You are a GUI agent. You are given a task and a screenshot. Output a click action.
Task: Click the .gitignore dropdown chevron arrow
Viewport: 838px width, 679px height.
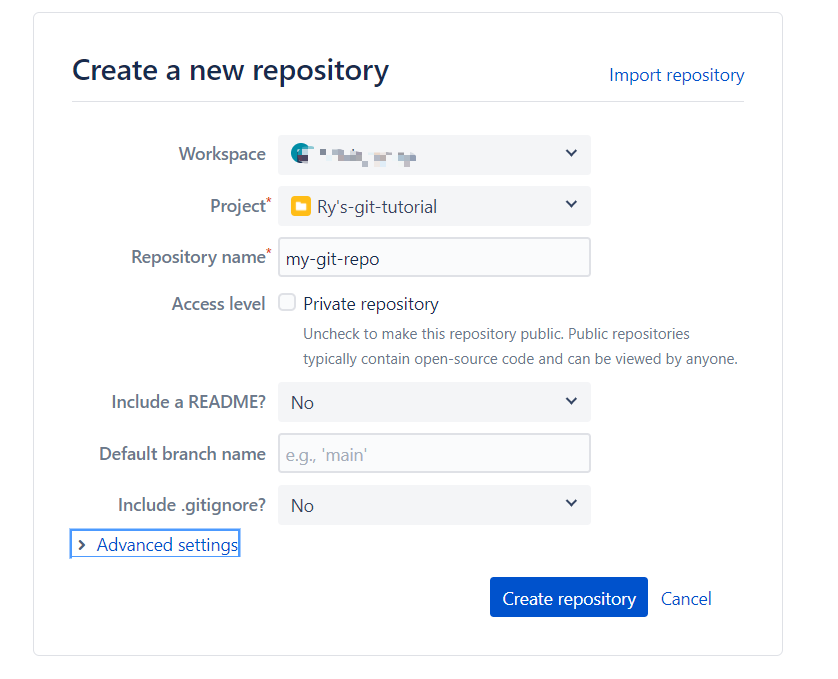point(571,504)
